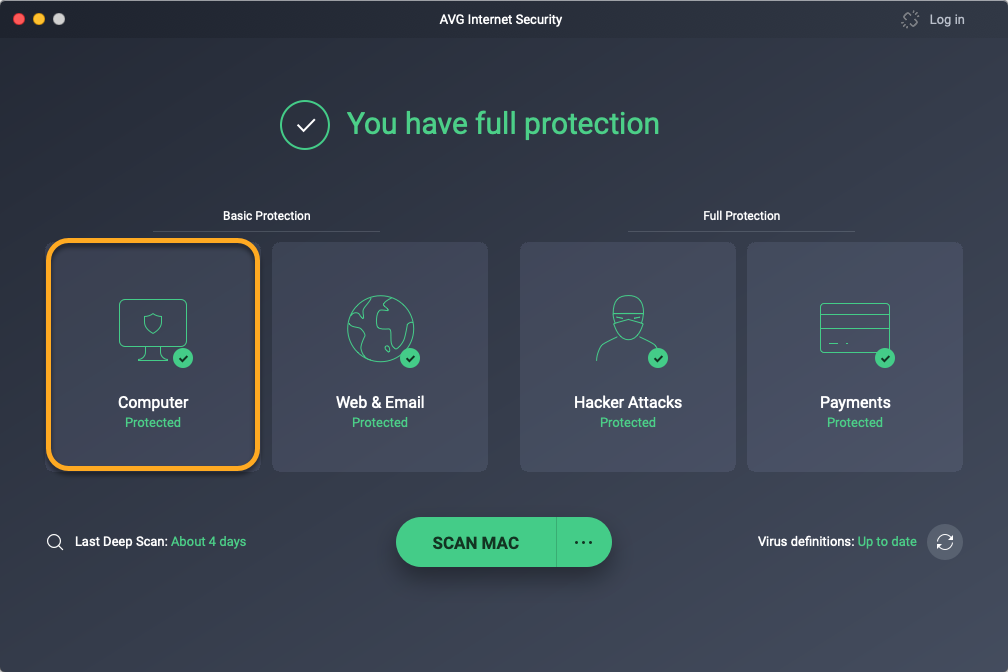1008x672 pixels.
Task: Click the credit card icon in Payments tile
Action: click(x=855, y=328)
